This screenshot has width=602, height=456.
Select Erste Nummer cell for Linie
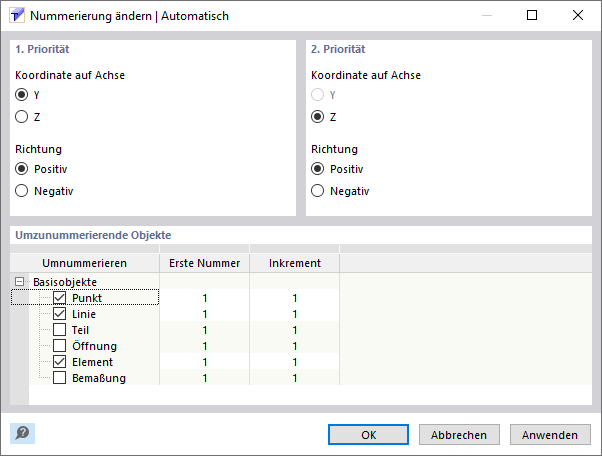pyautogui.click(x=205, y=314)
